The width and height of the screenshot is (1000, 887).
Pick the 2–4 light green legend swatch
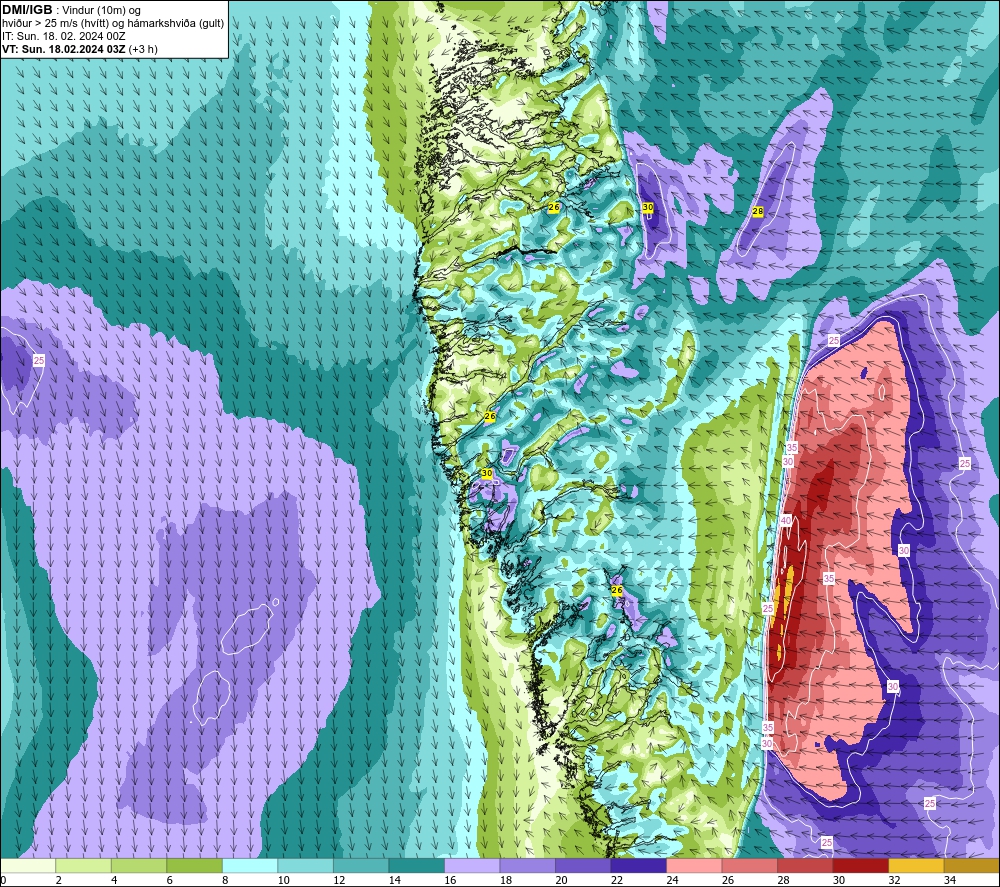(84, 865)
